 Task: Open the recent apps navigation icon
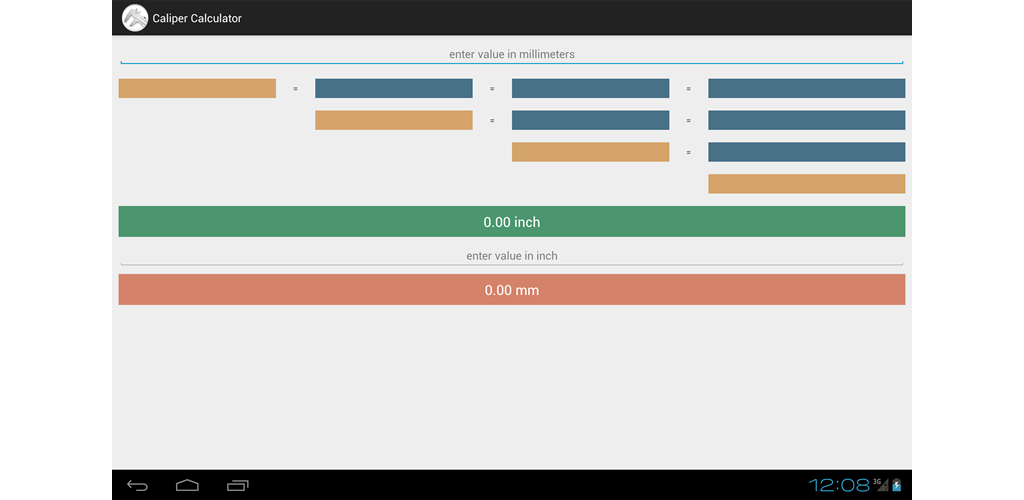pos(238,485)
